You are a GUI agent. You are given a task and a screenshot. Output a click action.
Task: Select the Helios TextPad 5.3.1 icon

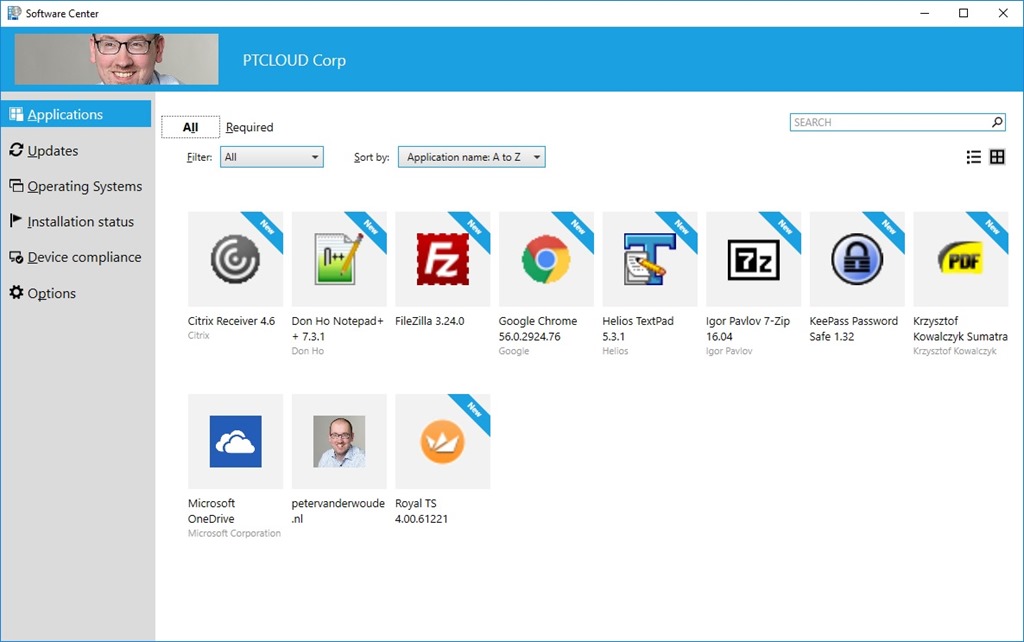click(650, 259)
